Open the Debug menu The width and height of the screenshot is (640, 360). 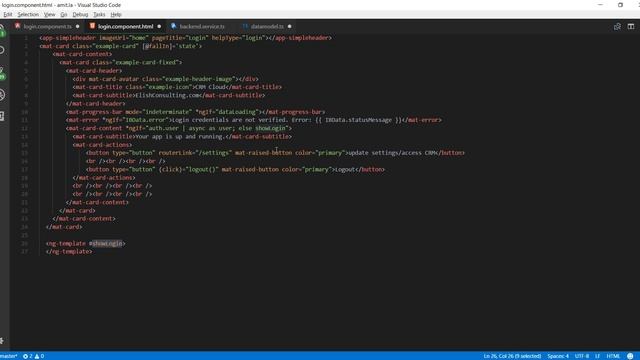click(80, 14)
